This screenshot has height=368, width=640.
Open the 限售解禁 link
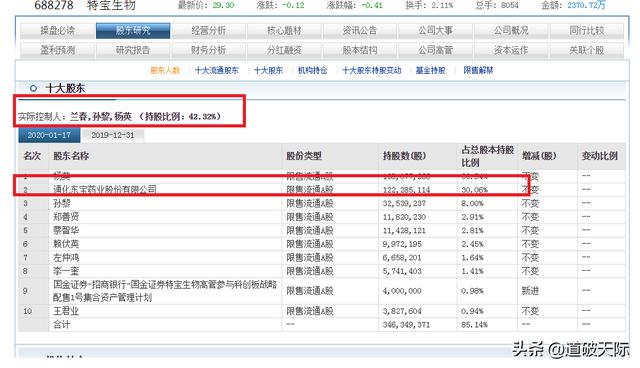click(478, 70)
